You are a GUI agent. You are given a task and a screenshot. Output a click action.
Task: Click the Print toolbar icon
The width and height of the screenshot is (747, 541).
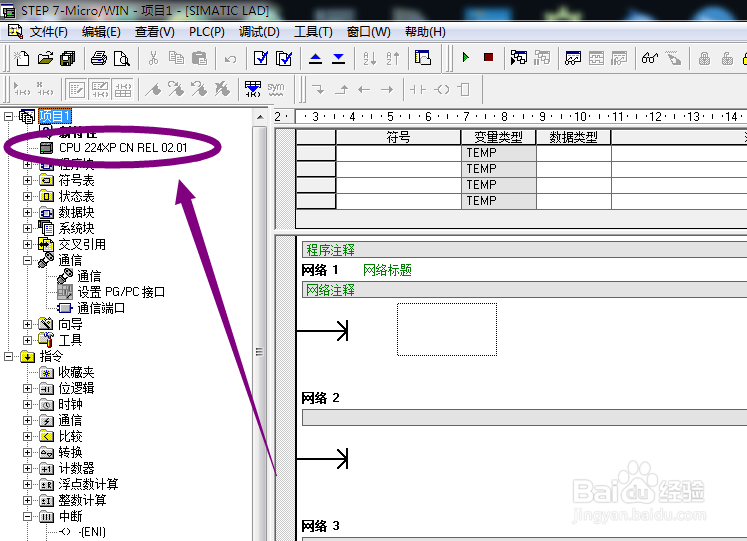99,59
